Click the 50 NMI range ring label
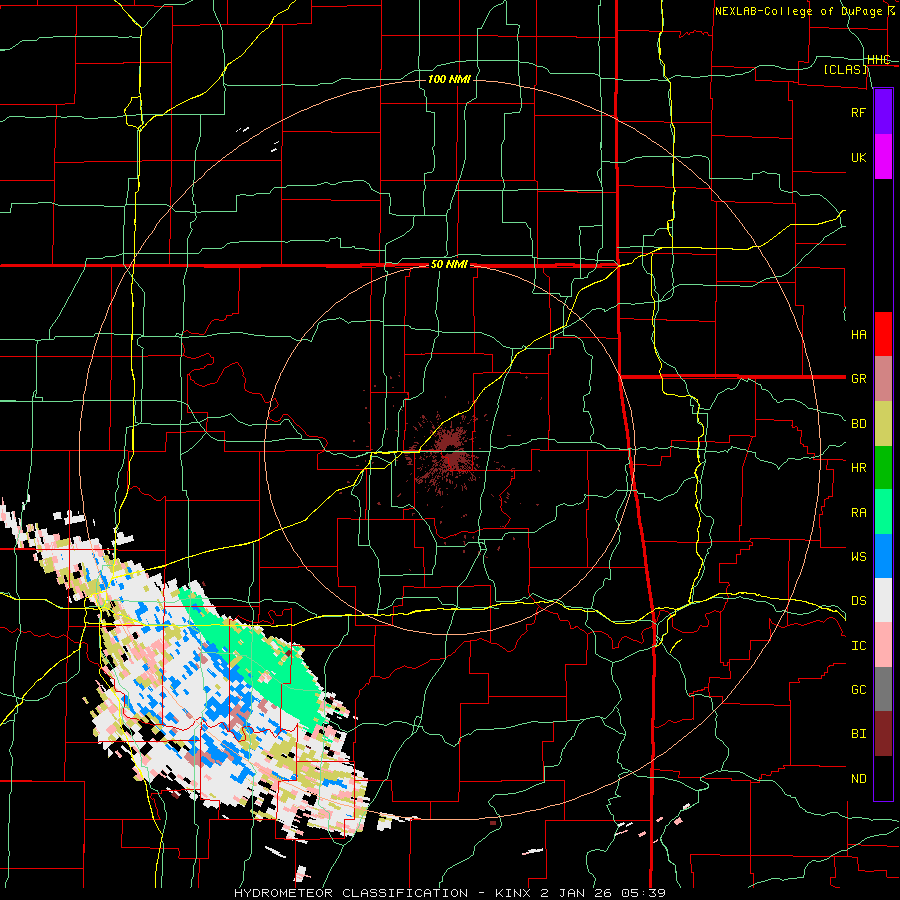 click(449, 265)
